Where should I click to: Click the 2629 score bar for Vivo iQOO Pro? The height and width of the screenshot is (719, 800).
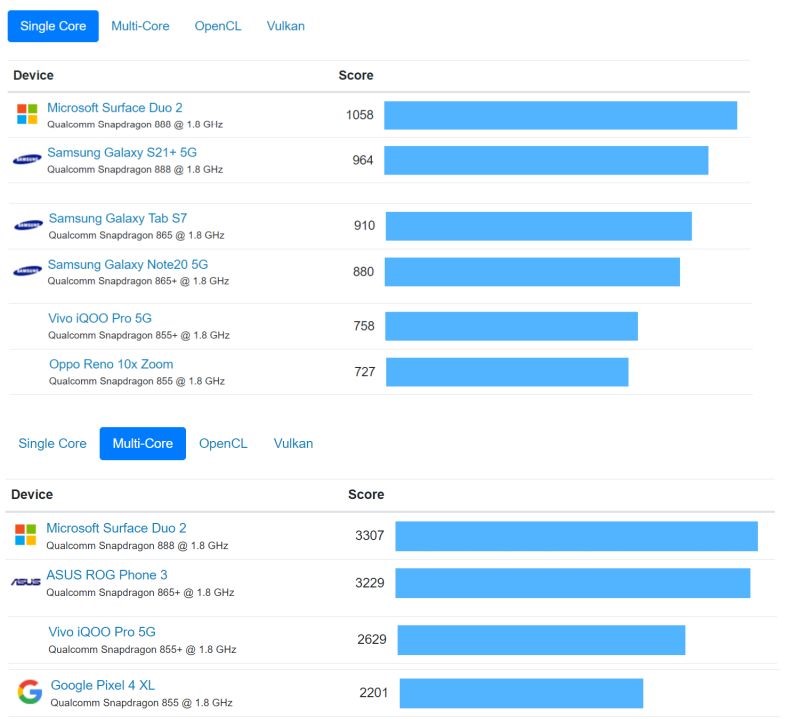[x=542, y=640]
